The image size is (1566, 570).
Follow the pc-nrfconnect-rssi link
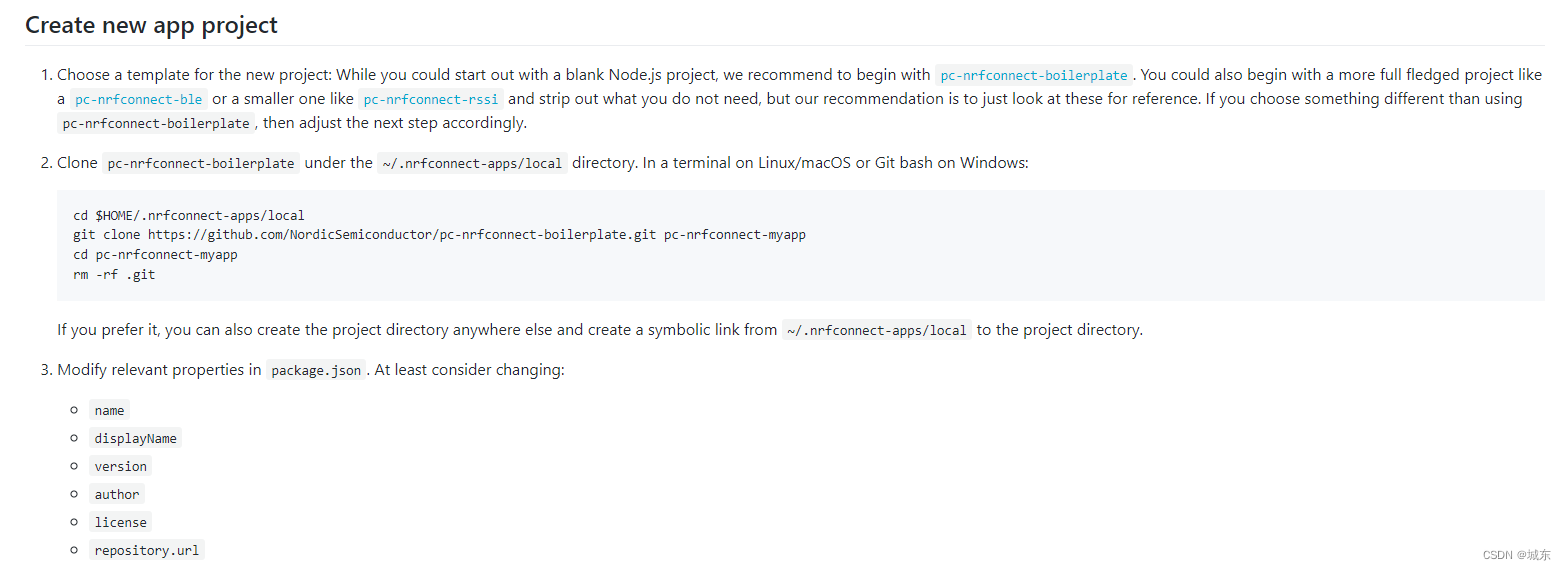(x=431, y=99)
